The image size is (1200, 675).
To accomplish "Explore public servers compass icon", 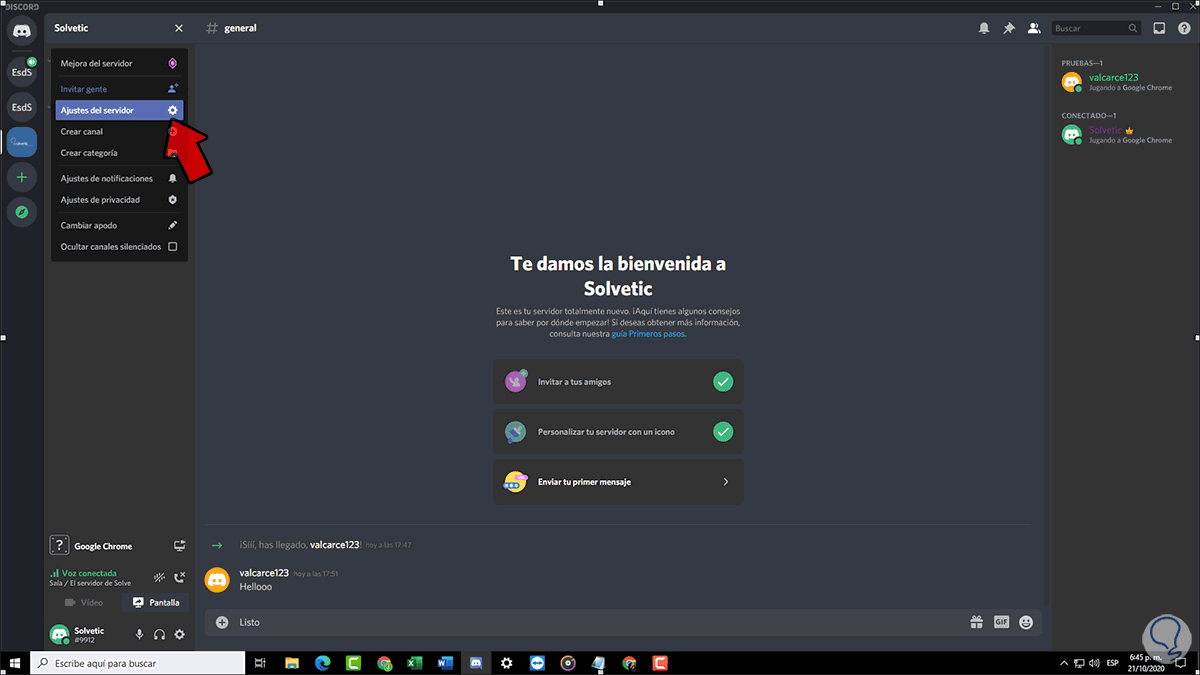I will [x=21, y=212].
